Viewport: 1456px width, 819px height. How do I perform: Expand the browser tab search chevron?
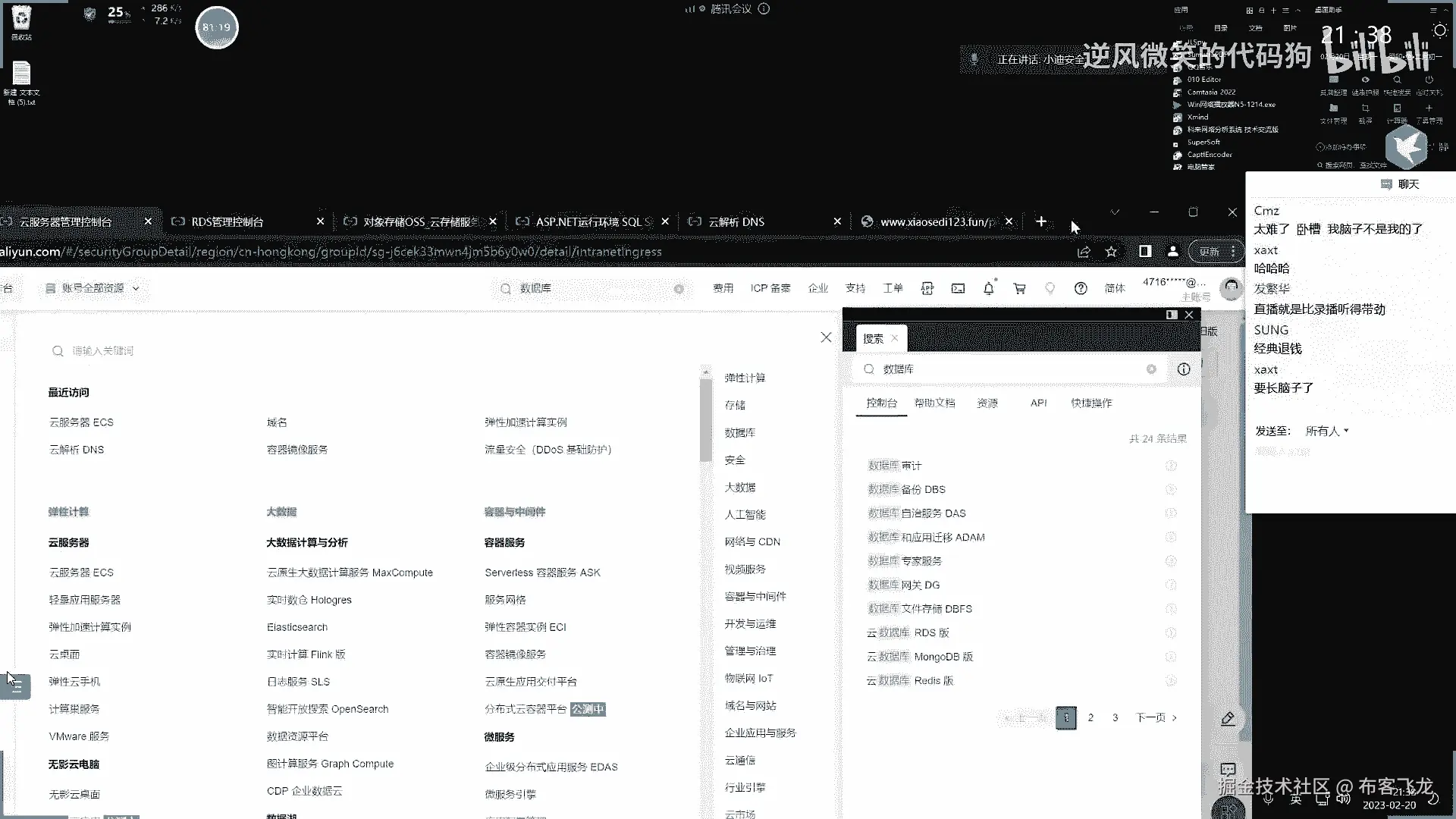pos(1115,212)
